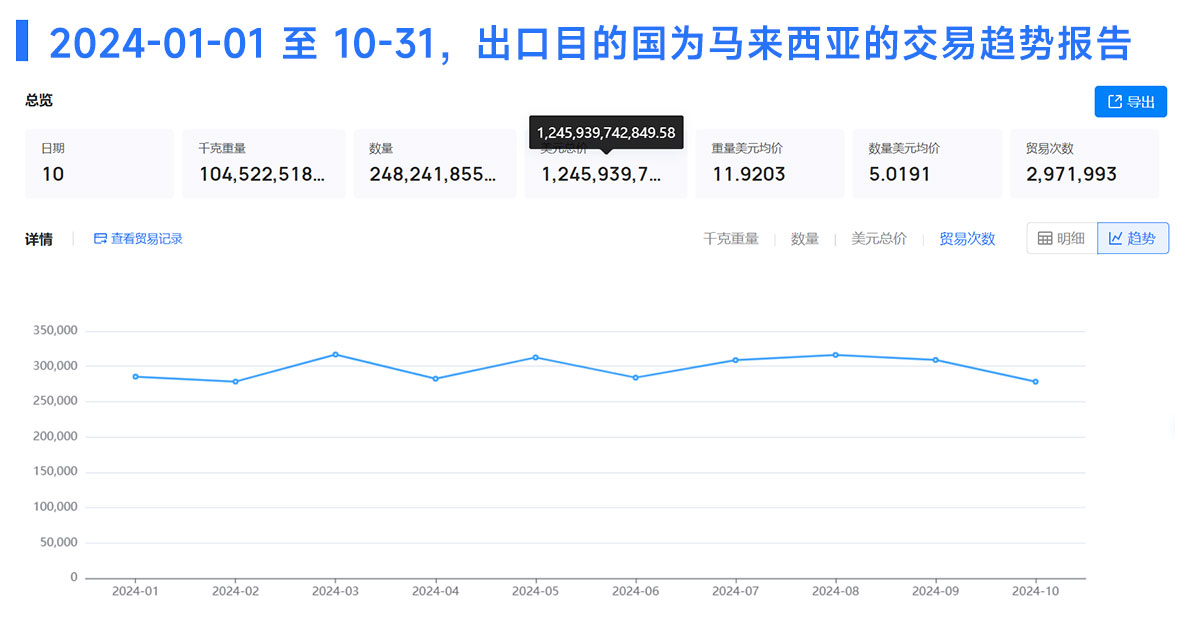Click the y-axis label 200,000

(x=55, y=437)
